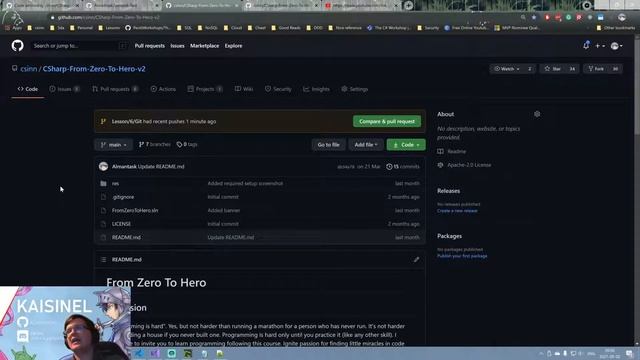
Task: Click 'Added banner' commit message
Action: pyautogui.click(x=224, y=211)
